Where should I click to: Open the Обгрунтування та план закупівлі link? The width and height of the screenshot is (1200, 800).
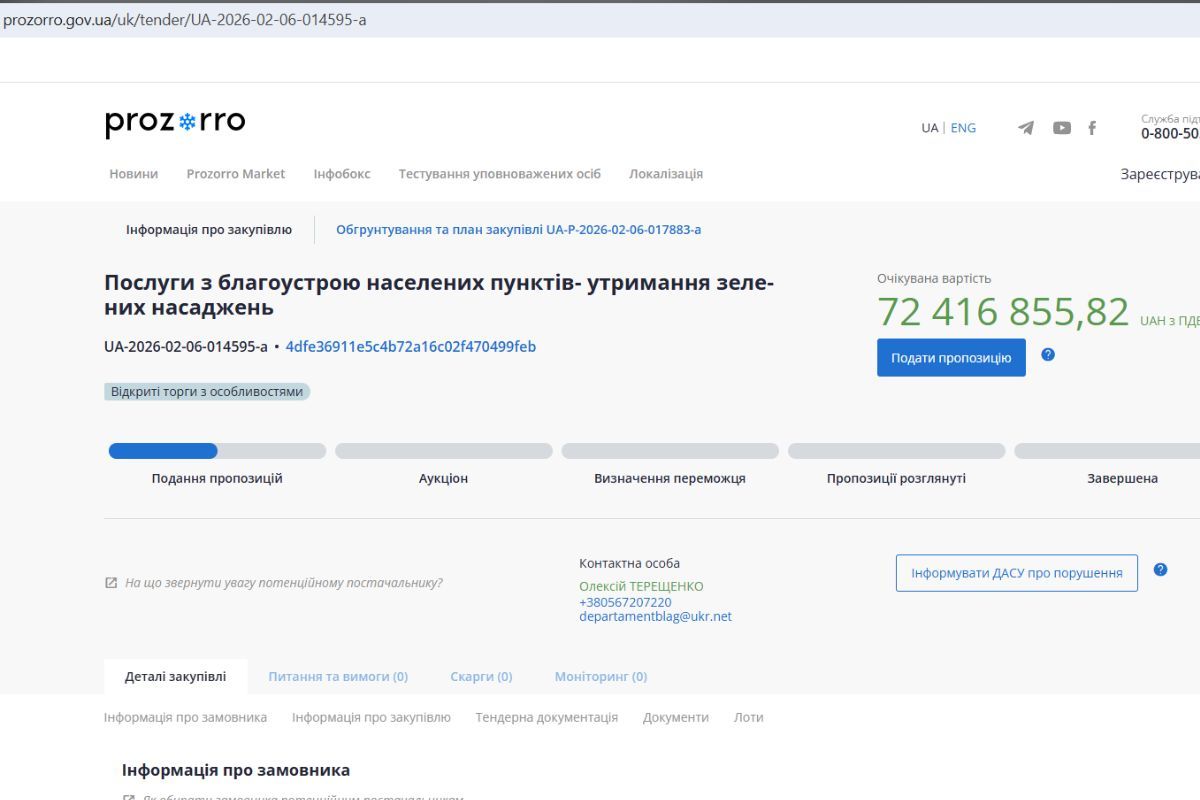tap(518, 229)
